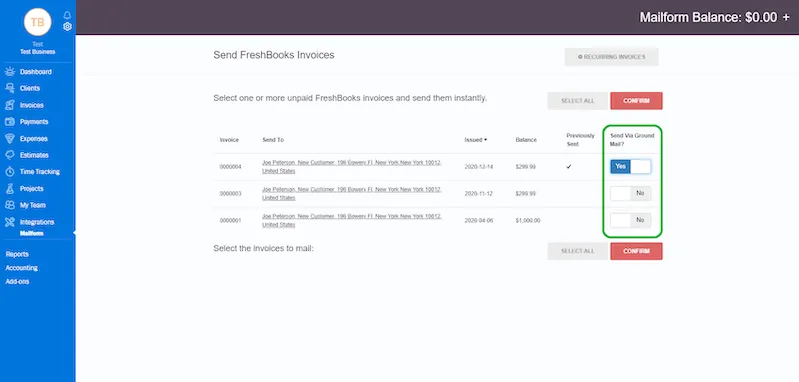Open Invoices section label
Screen dimensions: 799x382
(32, 105)
